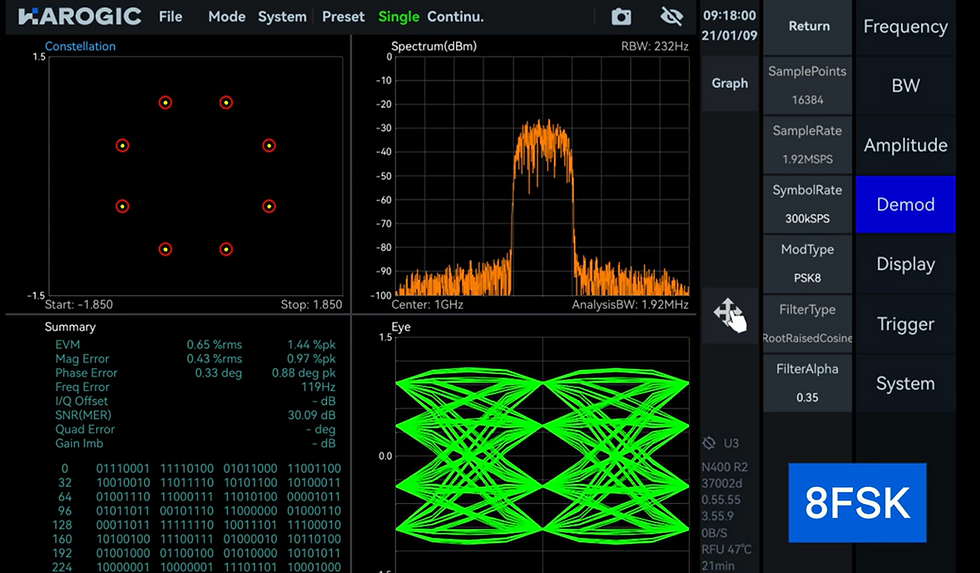This screenshot has width=980, height=573.
Task: Take a screenshot with the camera icon
Action: coord(621,17)
